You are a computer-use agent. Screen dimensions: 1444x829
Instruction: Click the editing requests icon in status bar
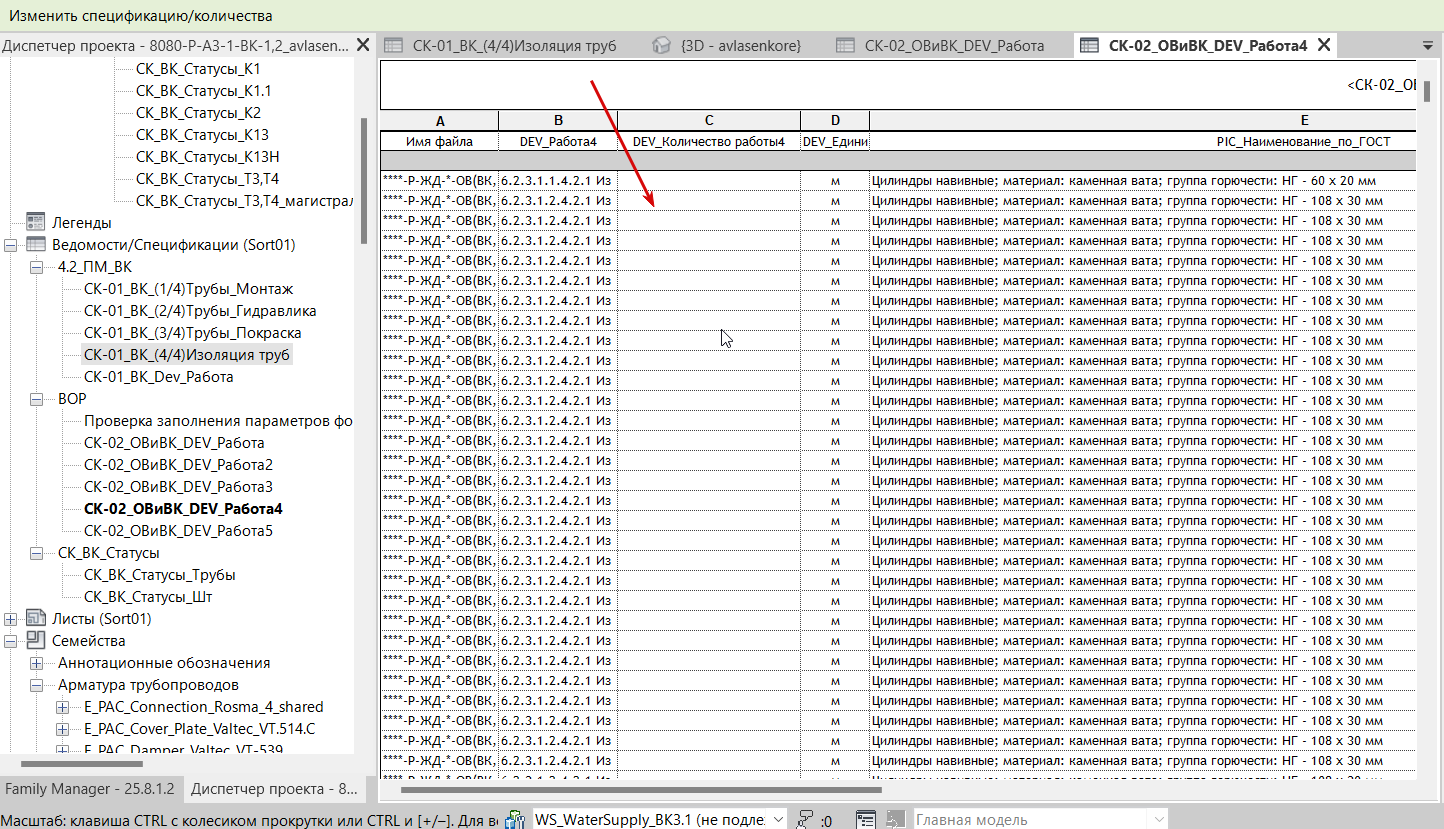click(804, 819)
